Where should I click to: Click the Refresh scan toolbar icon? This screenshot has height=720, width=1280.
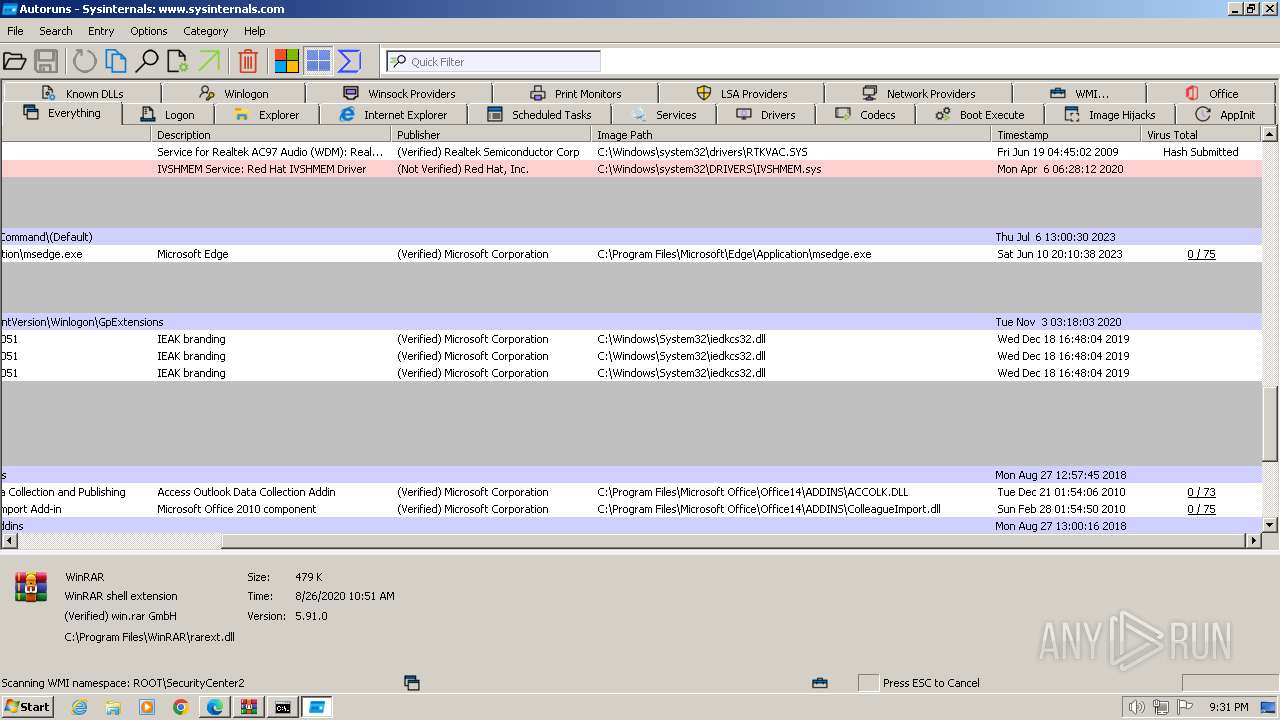(x=84, y=61)
